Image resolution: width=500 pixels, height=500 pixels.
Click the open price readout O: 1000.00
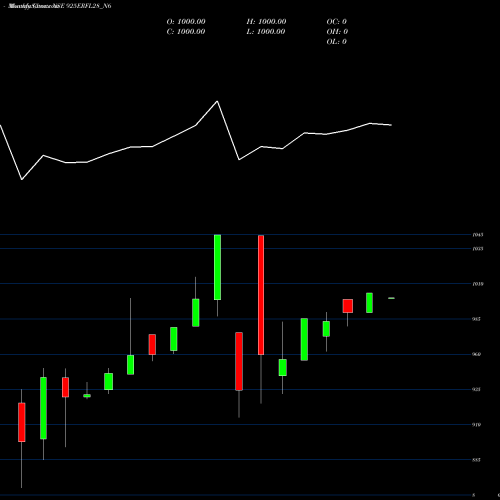pyautogui.click(x=186, y=22)
